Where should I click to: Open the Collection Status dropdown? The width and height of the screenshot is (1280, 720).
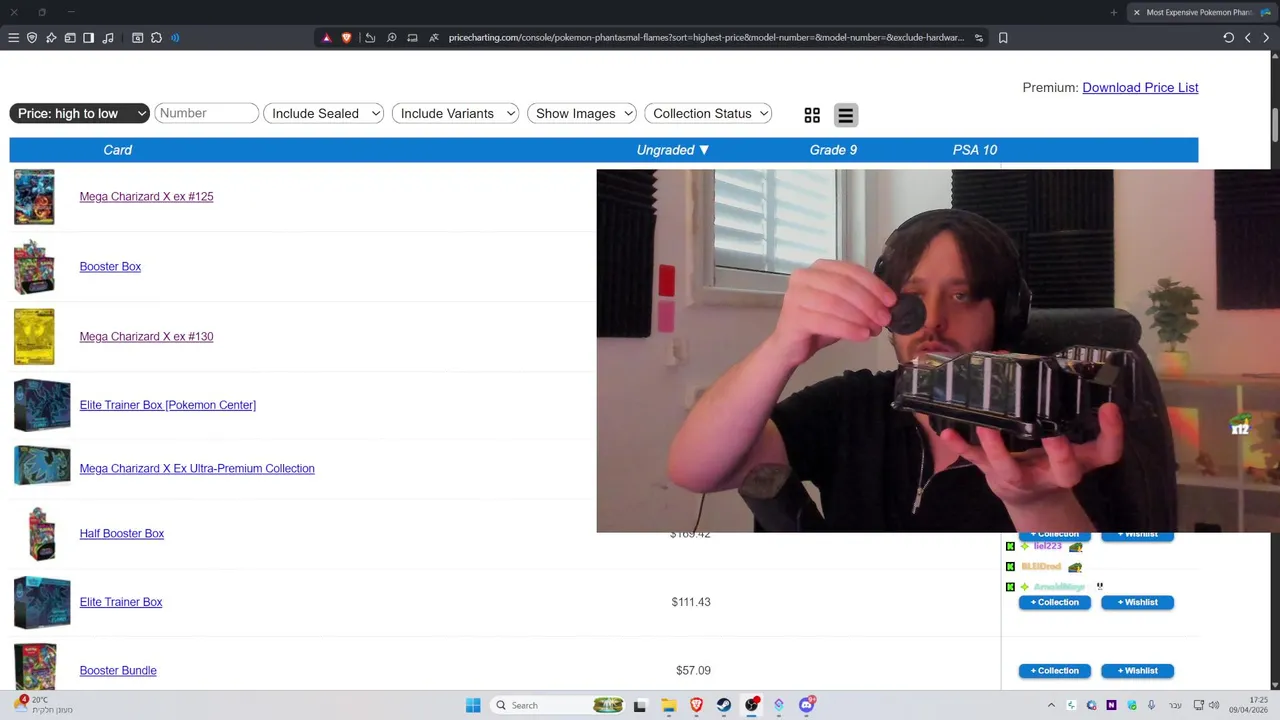(708, 113)
